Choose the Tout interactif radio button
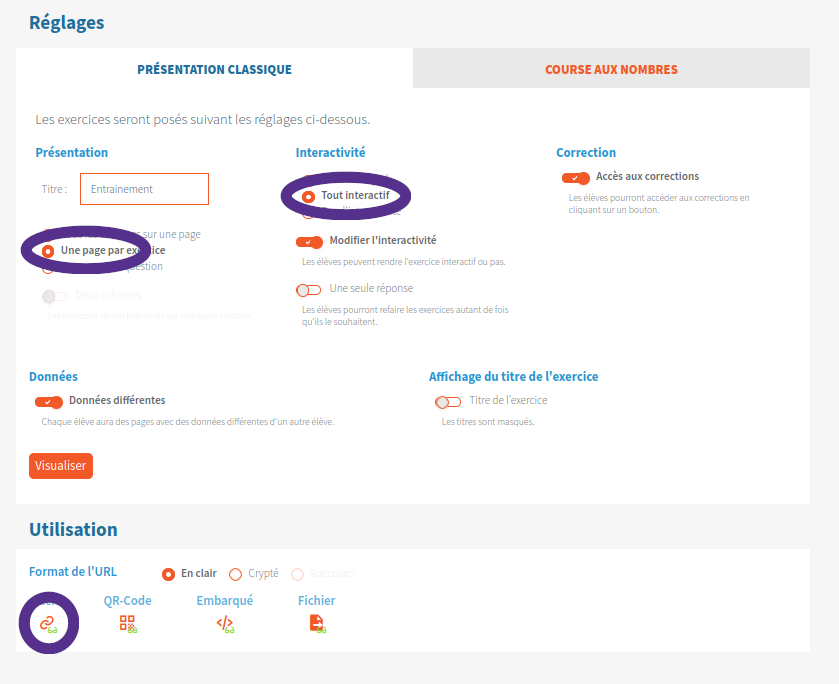839x684 pixels. 308,196
